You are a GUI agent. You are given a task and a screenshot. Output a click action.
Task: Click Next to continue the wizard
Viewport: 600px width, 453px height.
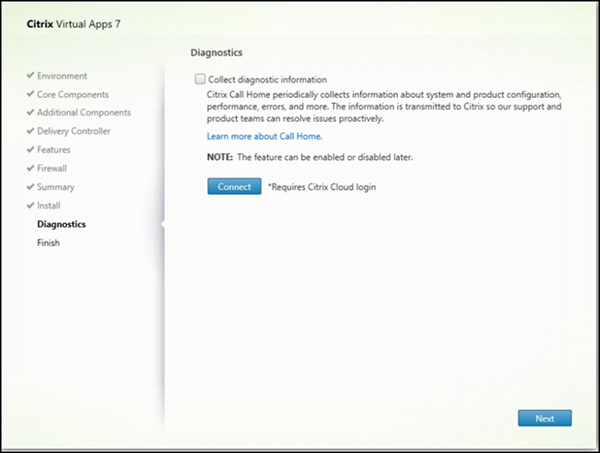[x=544, y=418]
